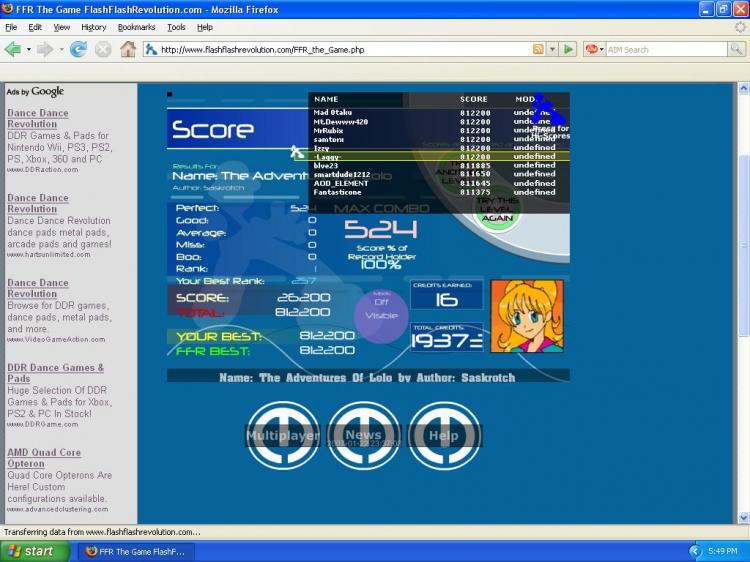Expand the address bar URL dropdown

[x=552, y=49]
